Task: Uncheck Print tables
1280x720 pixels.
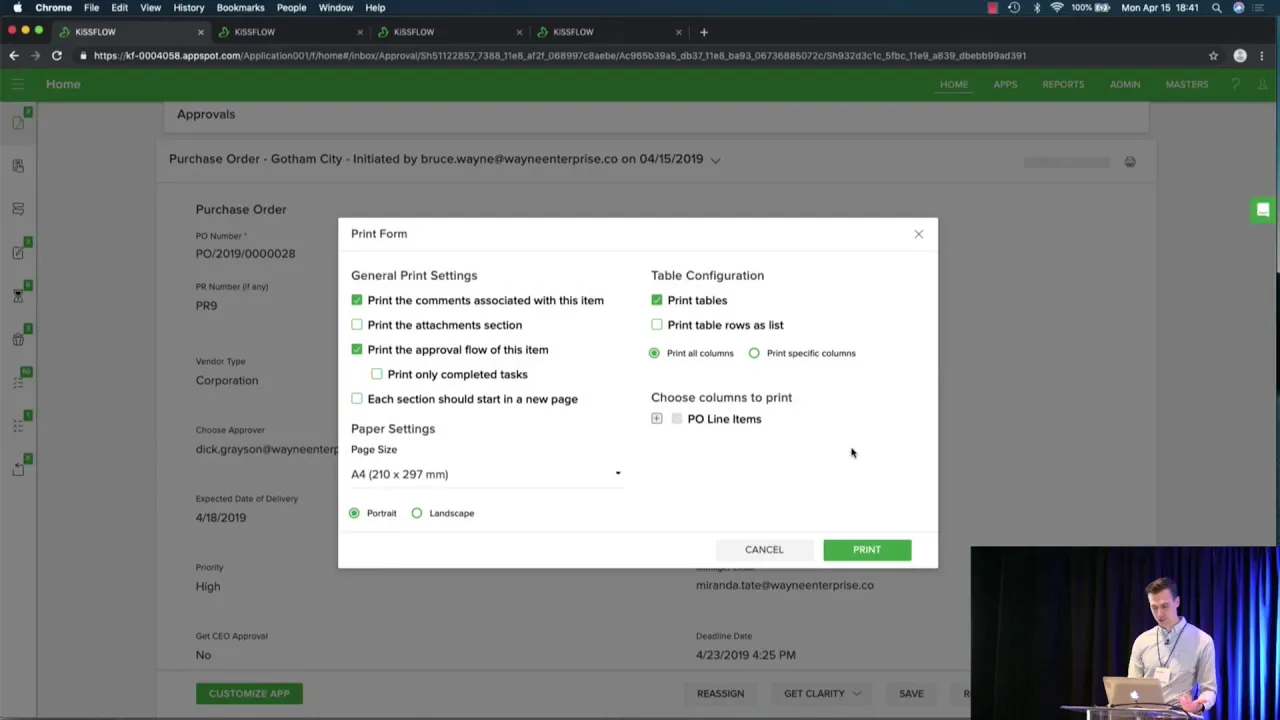Action: coord(657,300)
